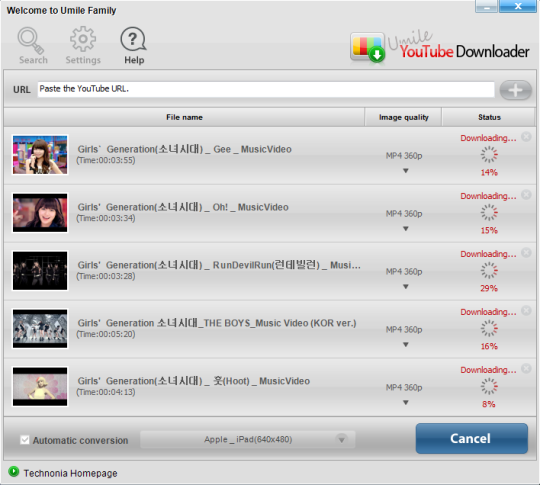Click the 29% progress value
The width and height of the screenshot is (540, 485).
(489, 288)
